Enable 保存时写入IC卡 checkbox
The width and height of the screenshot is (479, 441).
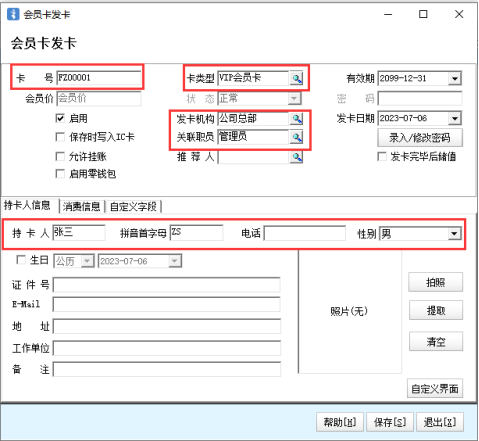coord(60,137)
